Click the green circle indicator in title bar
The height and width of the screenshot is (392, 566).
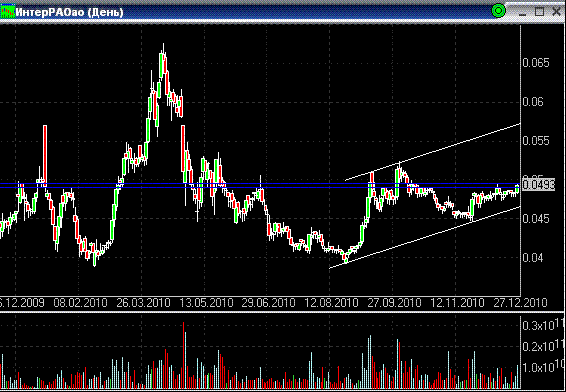[499, 11]
